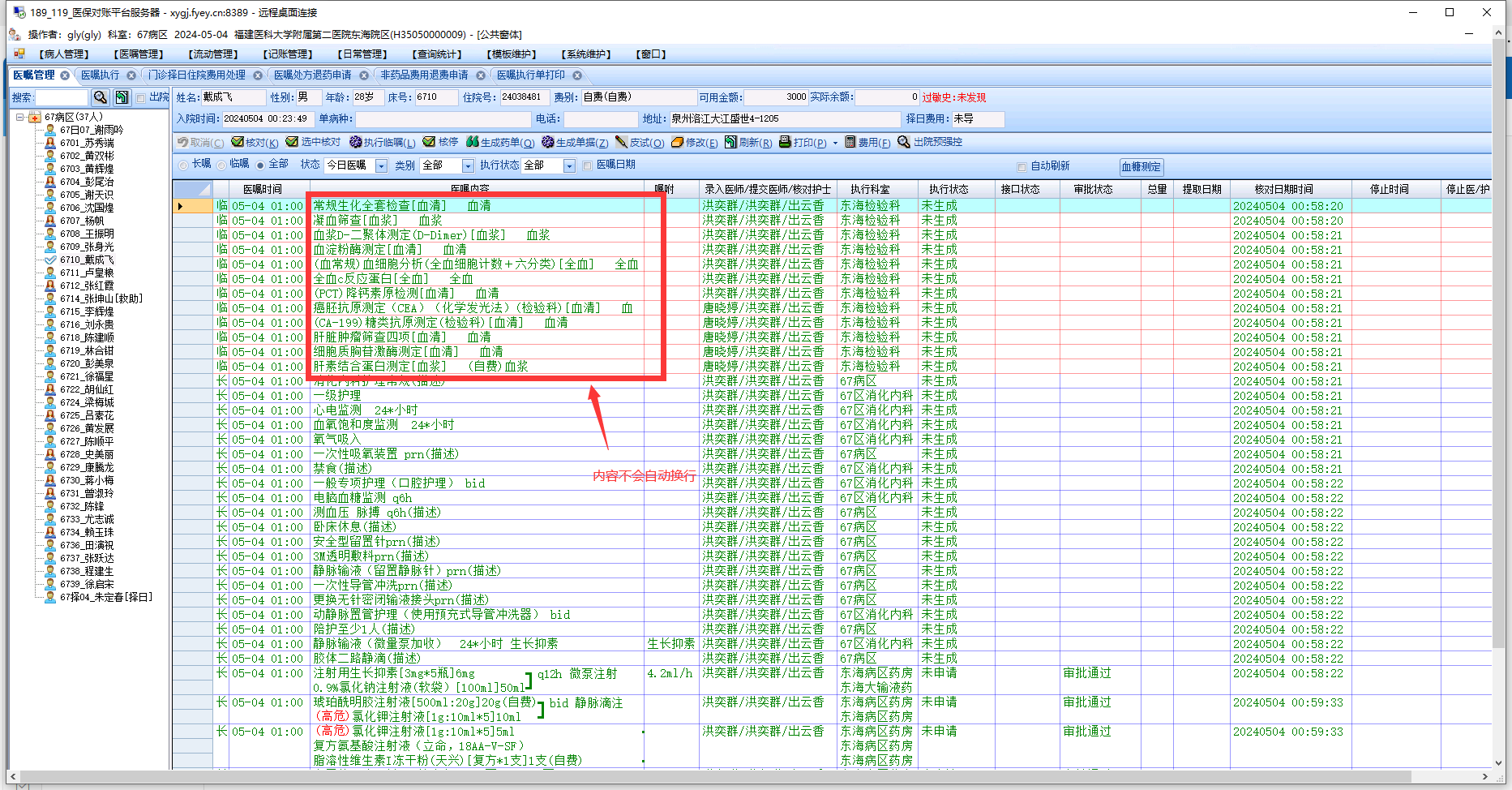Click the application logo icon in menu bar

tap(19, 54)
